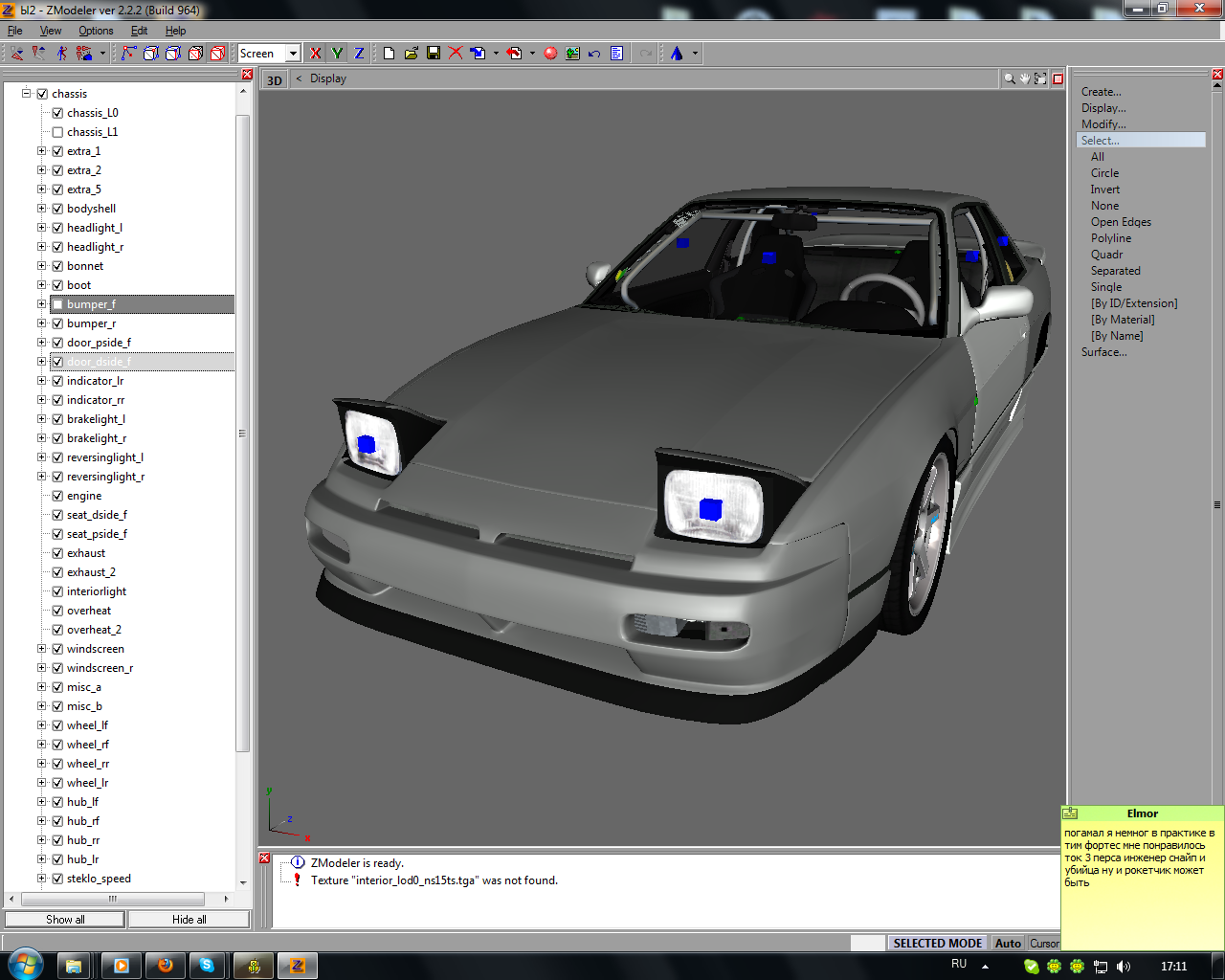
Task: Open the Edit menu
Action: pos(139,31)
